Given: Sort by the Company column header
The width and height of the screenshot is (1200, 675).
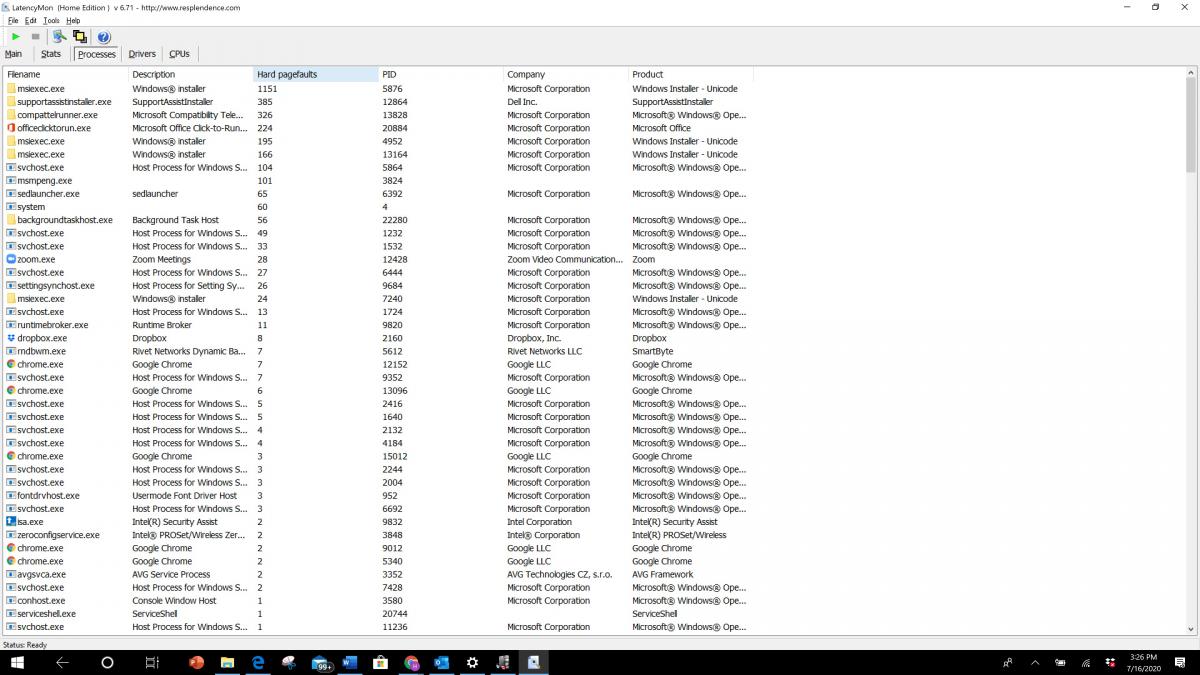Looking at the screenshot, I should 566,74.
